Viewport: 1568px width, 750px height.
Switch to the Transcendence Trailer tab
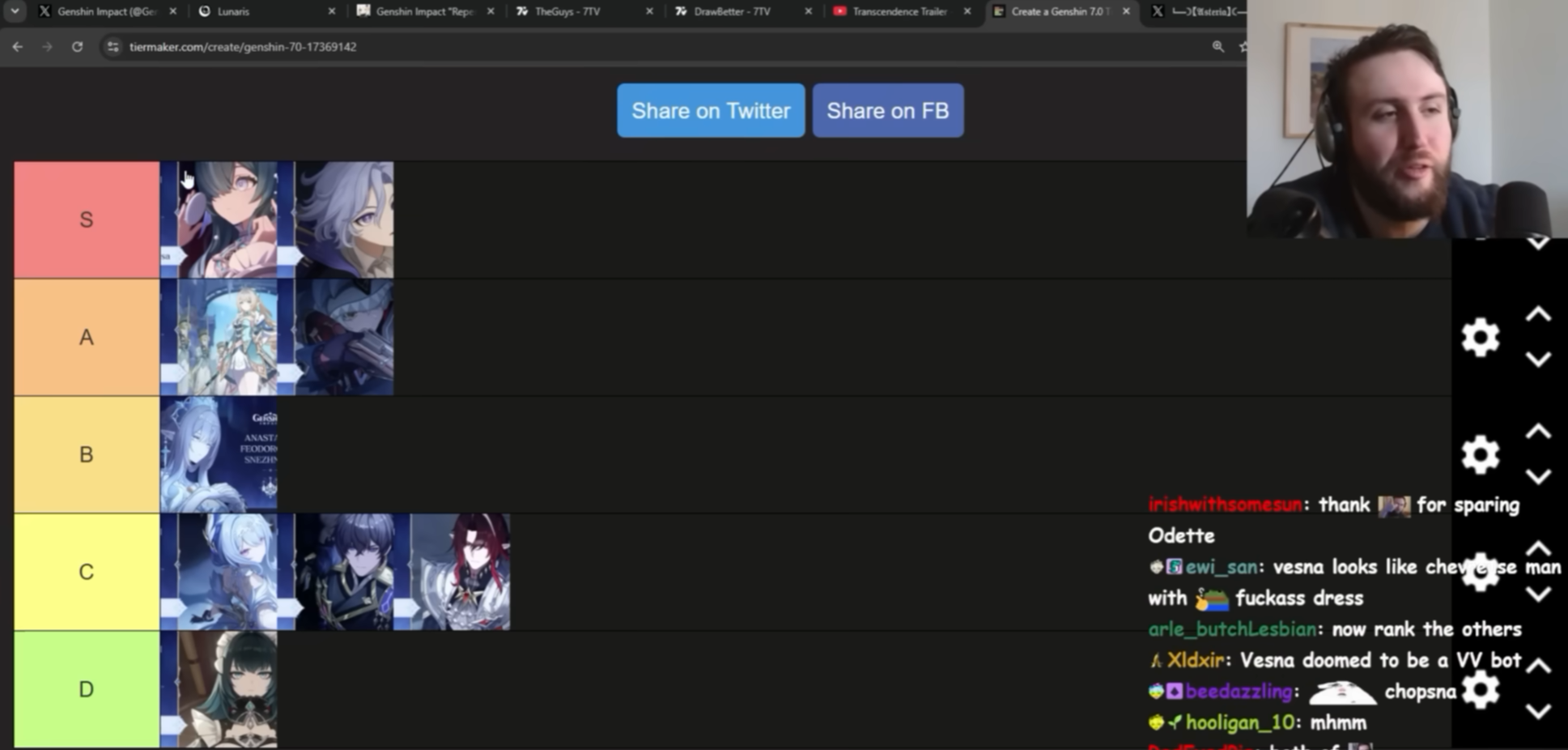coord(900,11)
